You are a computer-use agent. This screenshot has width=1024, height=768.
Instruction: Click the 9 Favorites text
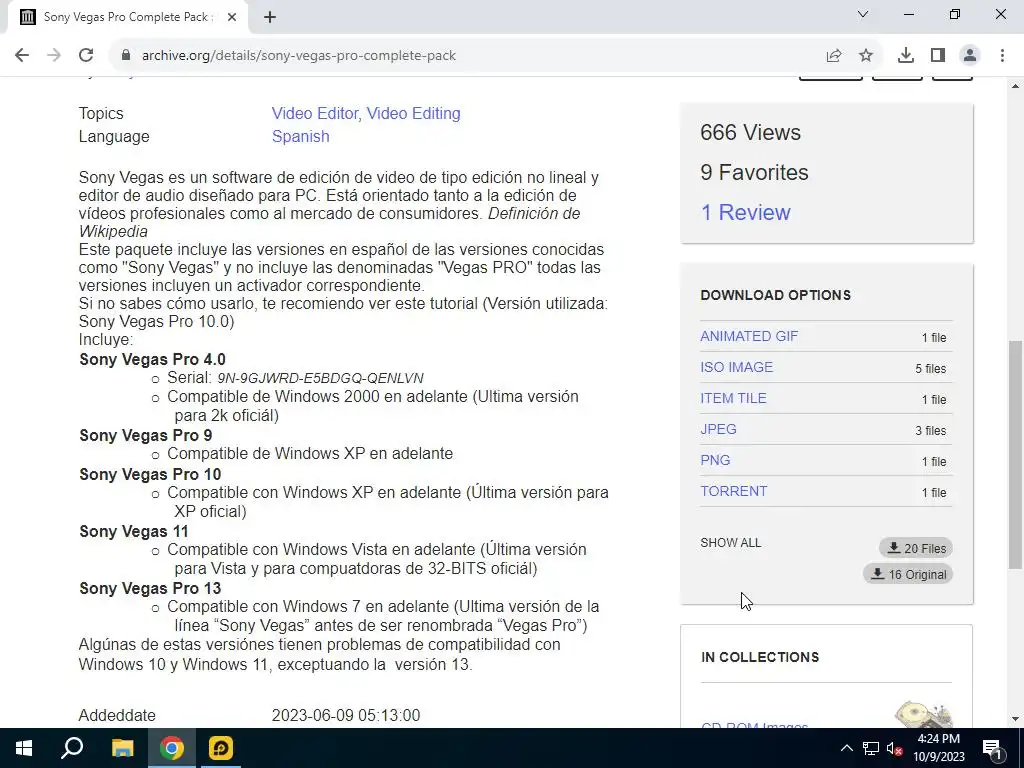click(x=754, y=172)
